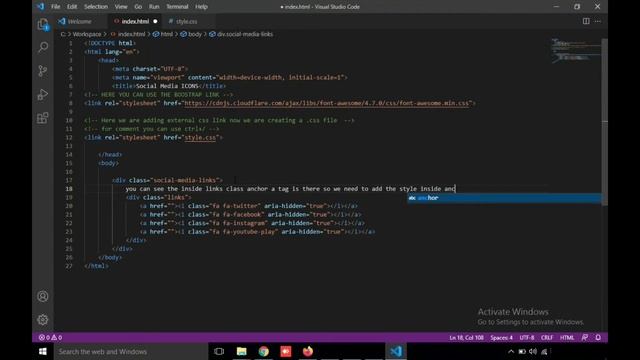Open the Run menu

click(154, 7)
